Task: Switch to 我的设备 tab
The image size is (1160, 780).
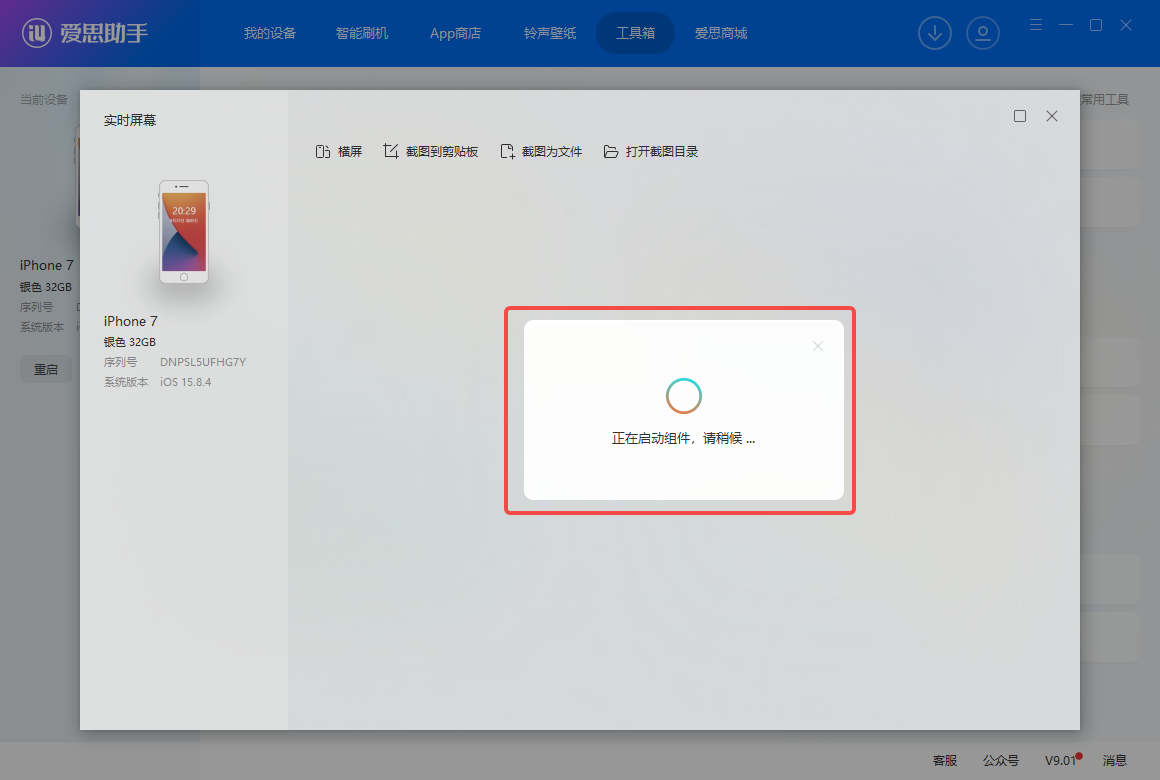Action: click(x=270, y=33)
